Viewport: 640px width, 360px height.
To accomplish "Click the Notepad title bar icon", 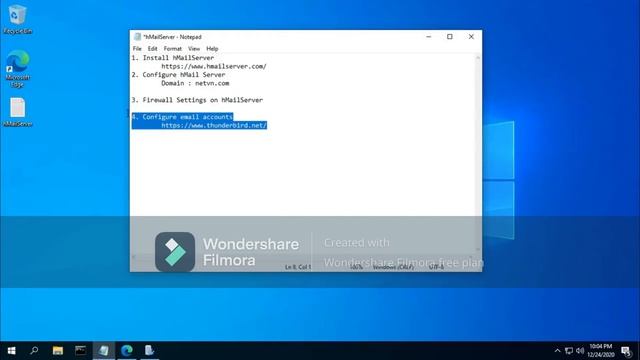I will [x=138, y=37].
